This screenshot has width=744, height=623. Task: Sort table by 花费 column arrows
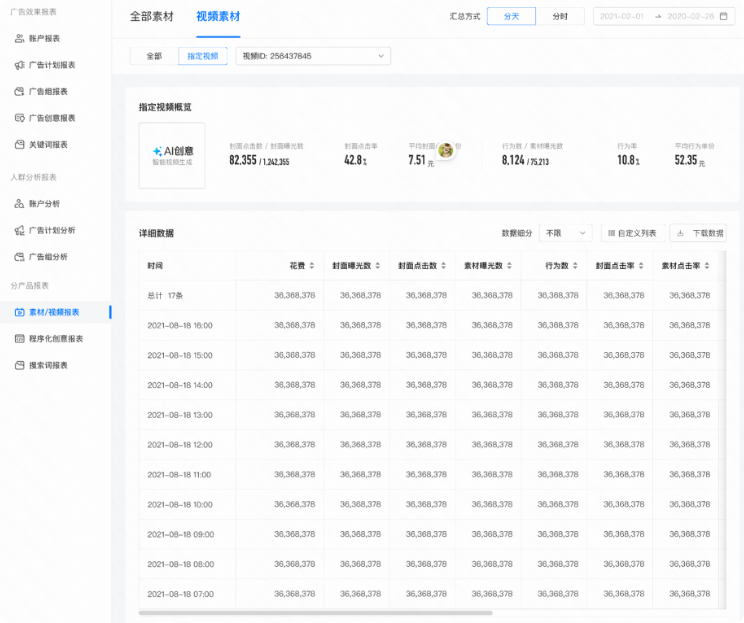pyautogui.click(x=312, y=266)
